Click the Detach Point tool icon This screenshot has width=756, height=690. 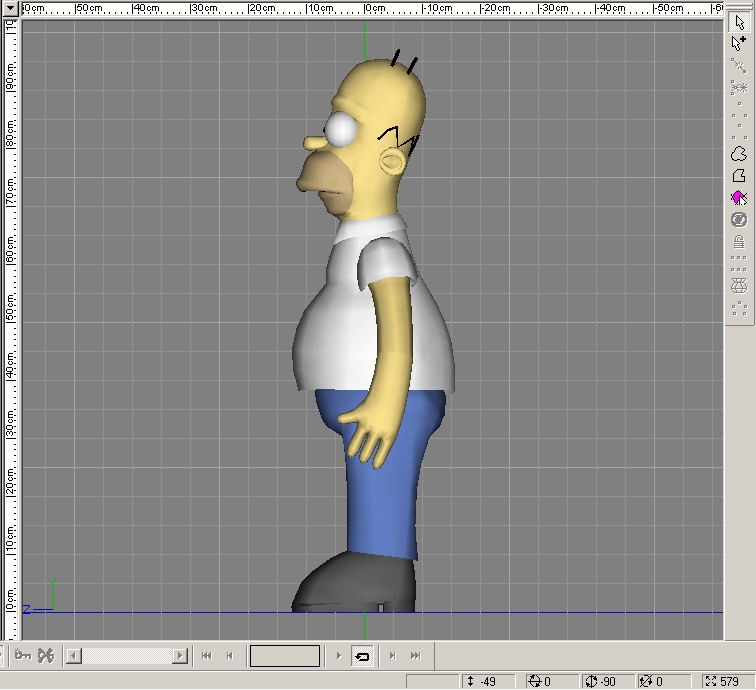click(x=739, y=88)
